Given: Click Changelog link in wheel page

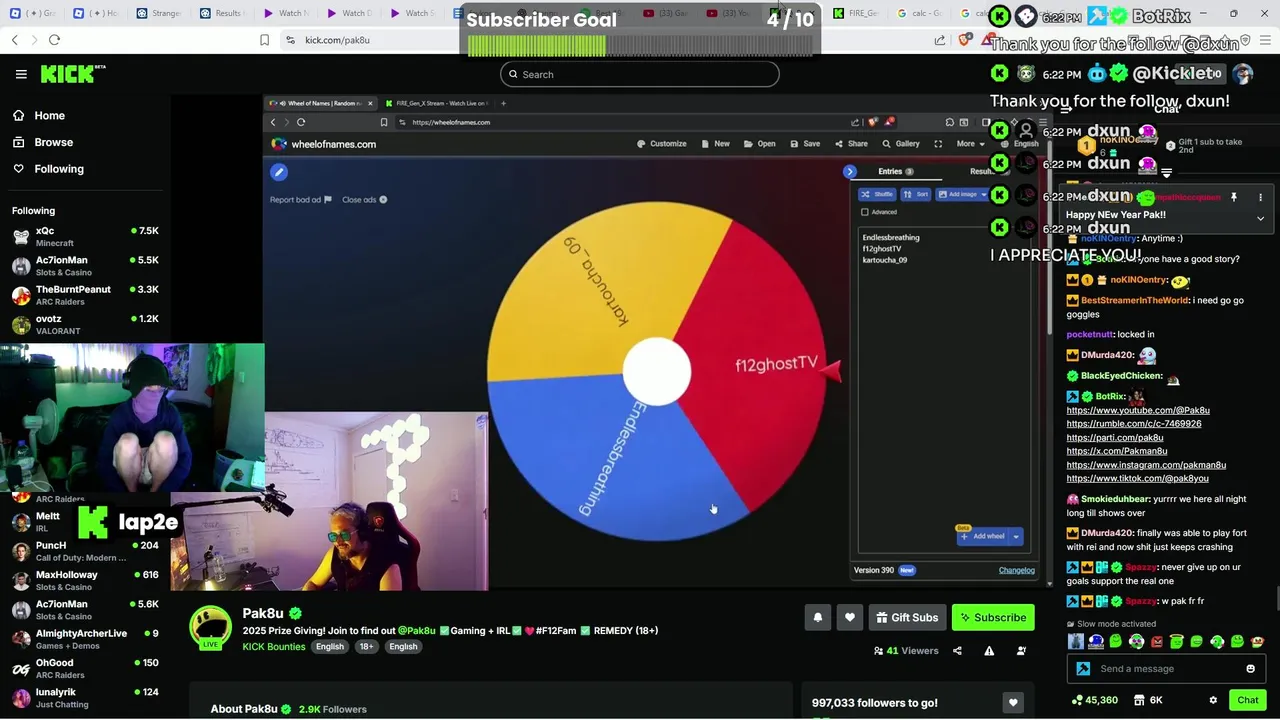Looking at the screenshot, I should [x=1017, y=570].
